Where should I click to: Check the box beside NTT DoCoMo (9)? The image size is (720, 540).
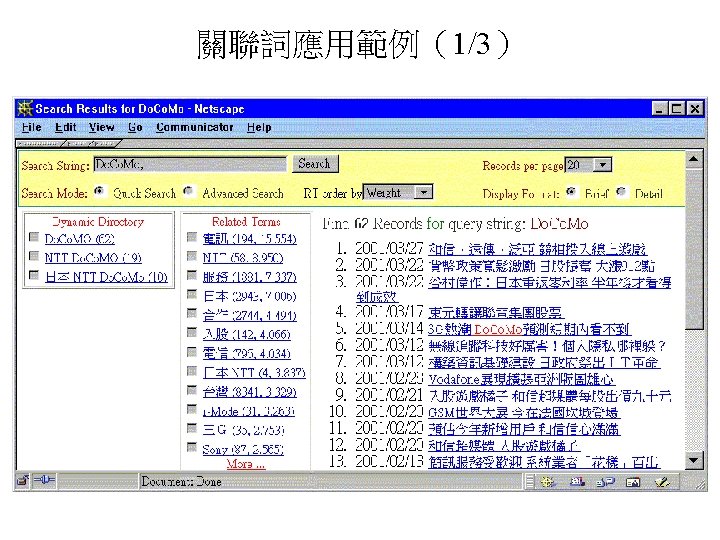pos(34,256)
